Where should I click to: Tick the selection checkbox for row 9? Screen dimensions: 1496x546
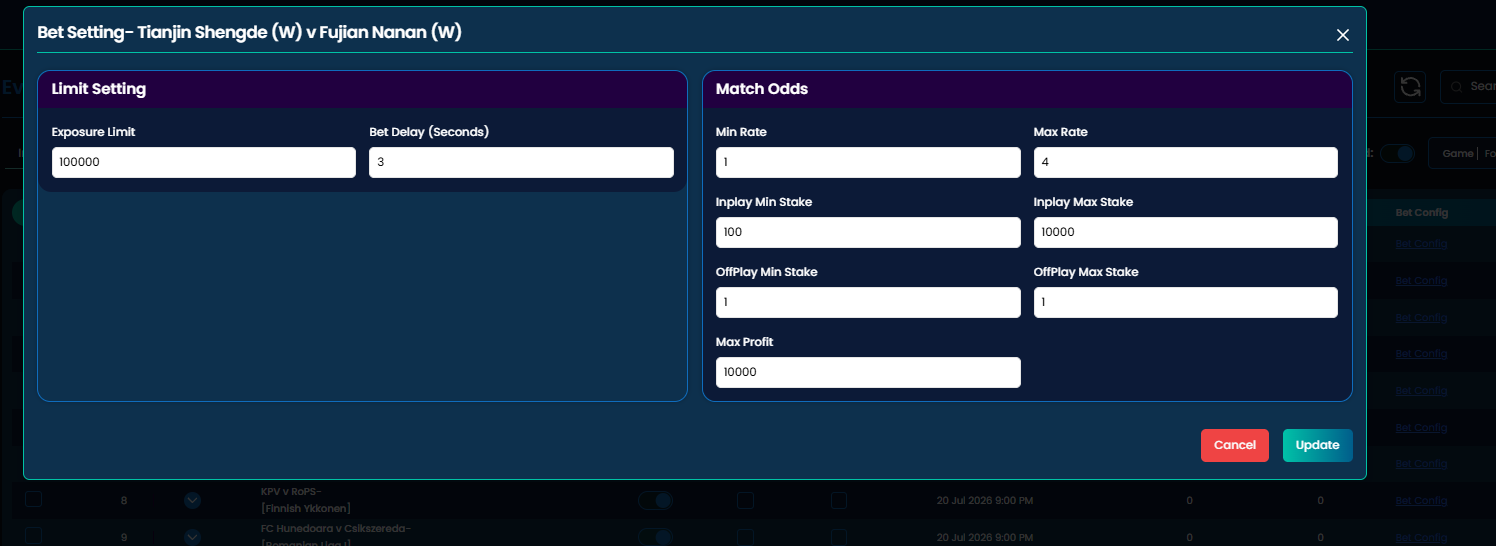pyautogui.click(x=34, y=536)
